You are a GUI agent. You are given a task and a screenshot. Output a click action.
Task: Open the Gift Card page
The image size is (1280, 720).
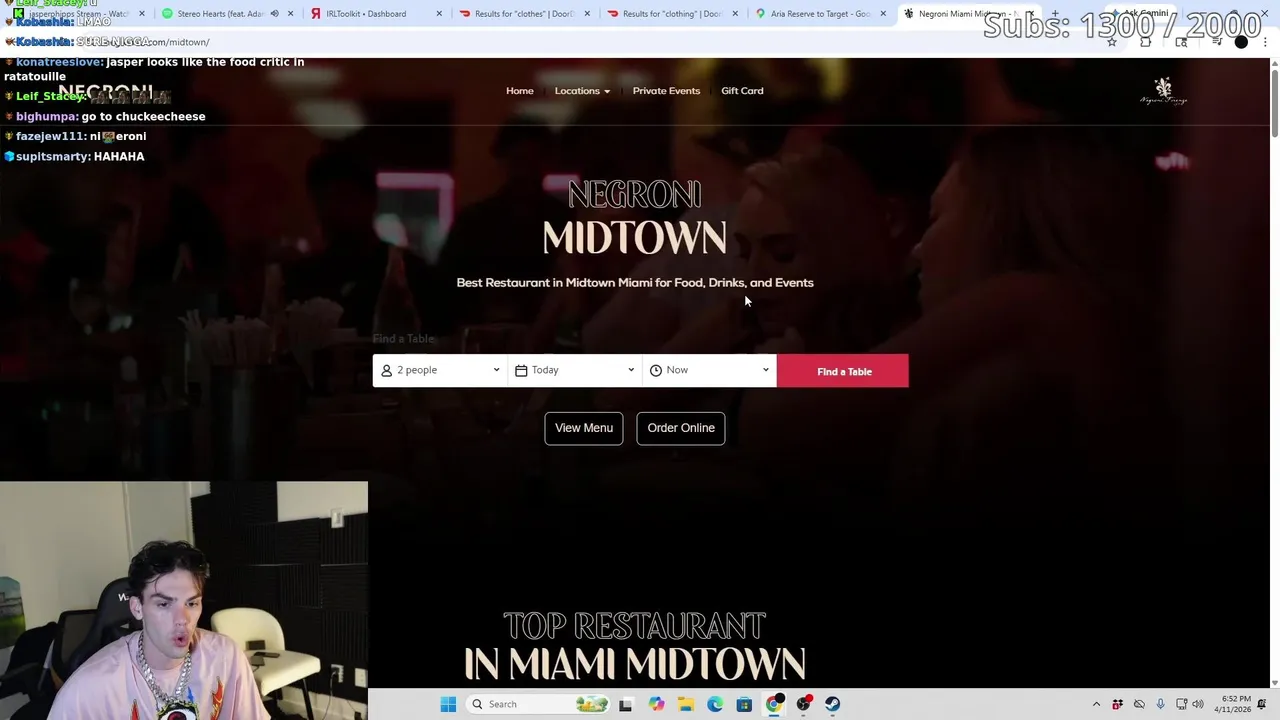[742, 91]
